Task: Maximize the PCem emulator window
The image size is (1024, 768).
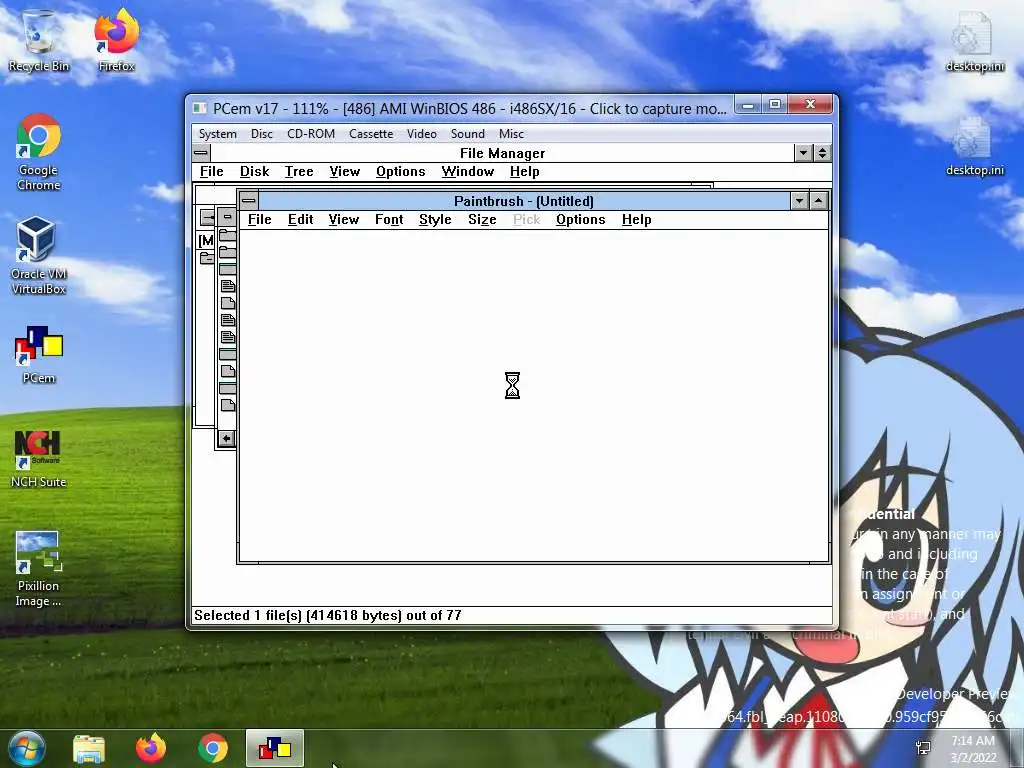Action: [x=775, y=104]
